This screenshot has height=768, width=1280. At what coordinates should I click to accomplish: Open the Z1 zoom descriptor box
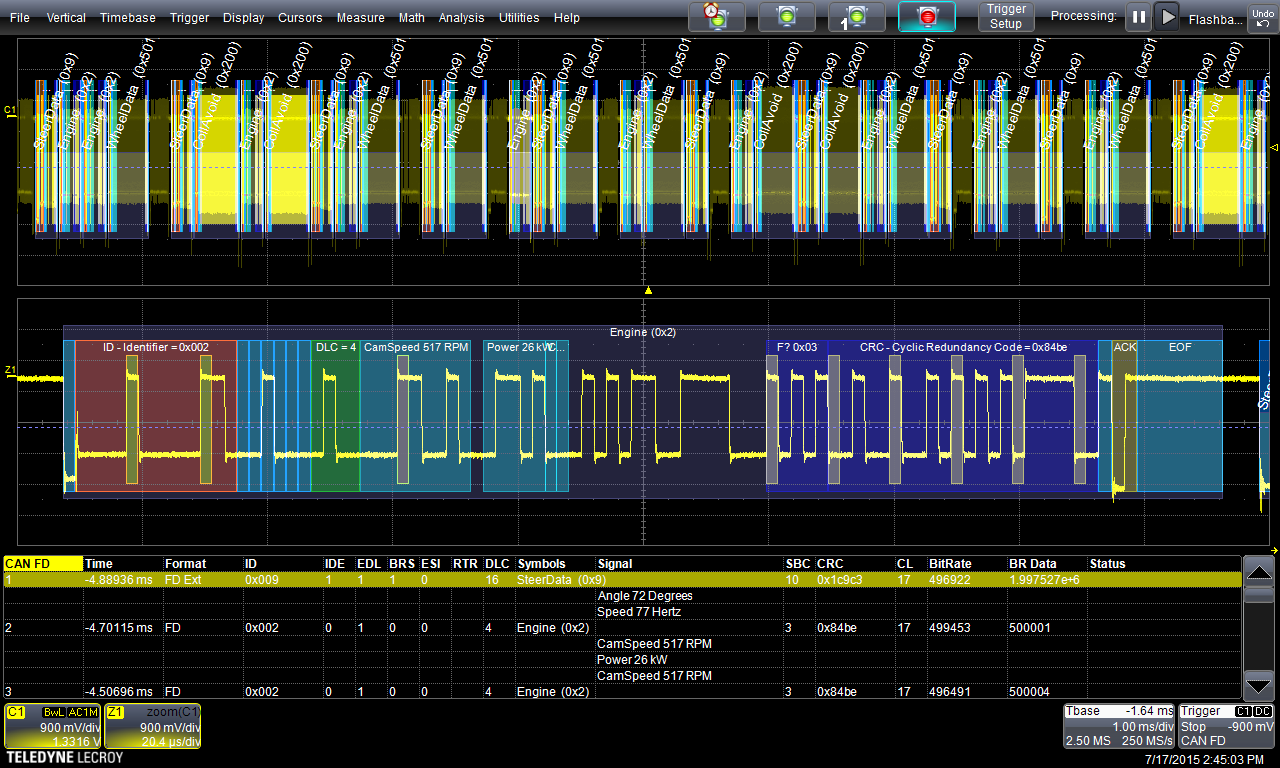pyautogui.click(x=153, y=726)
